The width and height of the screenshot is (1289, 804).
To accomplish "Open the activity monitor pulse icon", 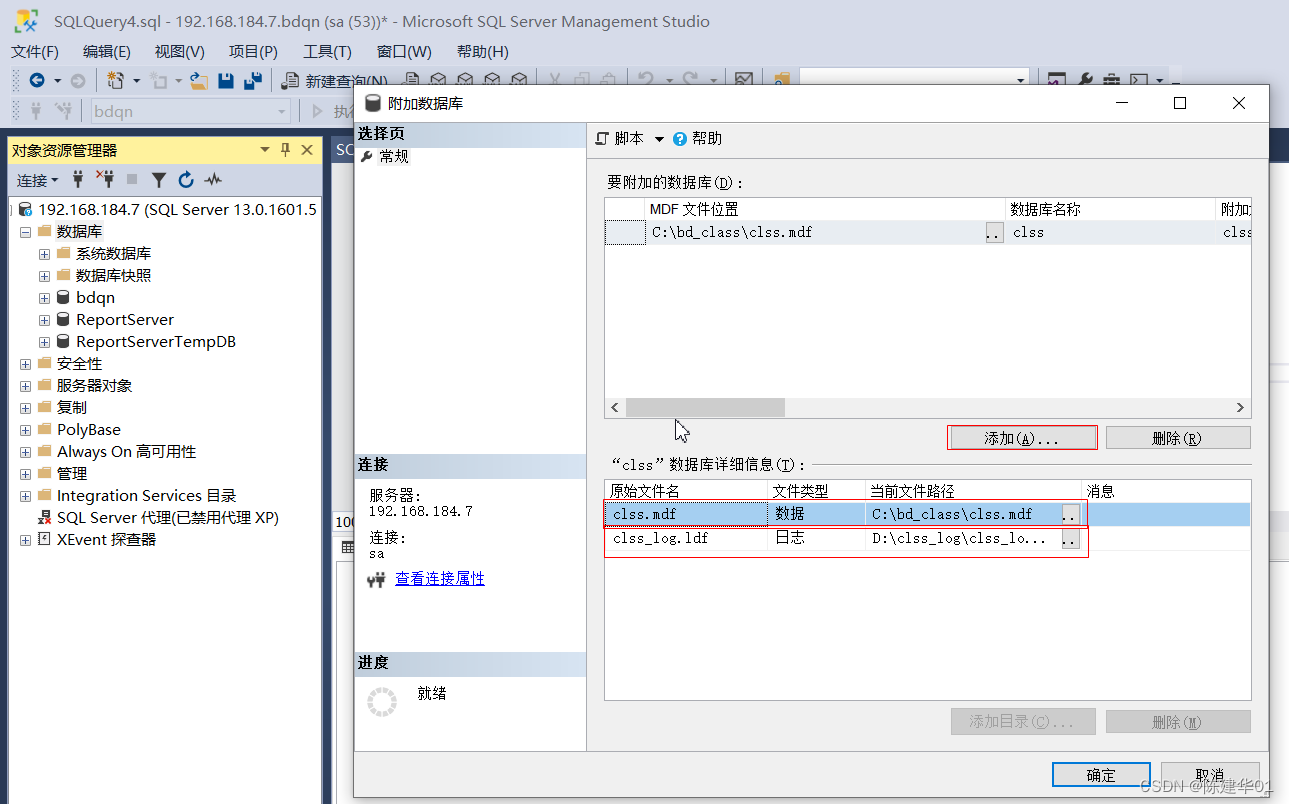I will click(213, 180).
